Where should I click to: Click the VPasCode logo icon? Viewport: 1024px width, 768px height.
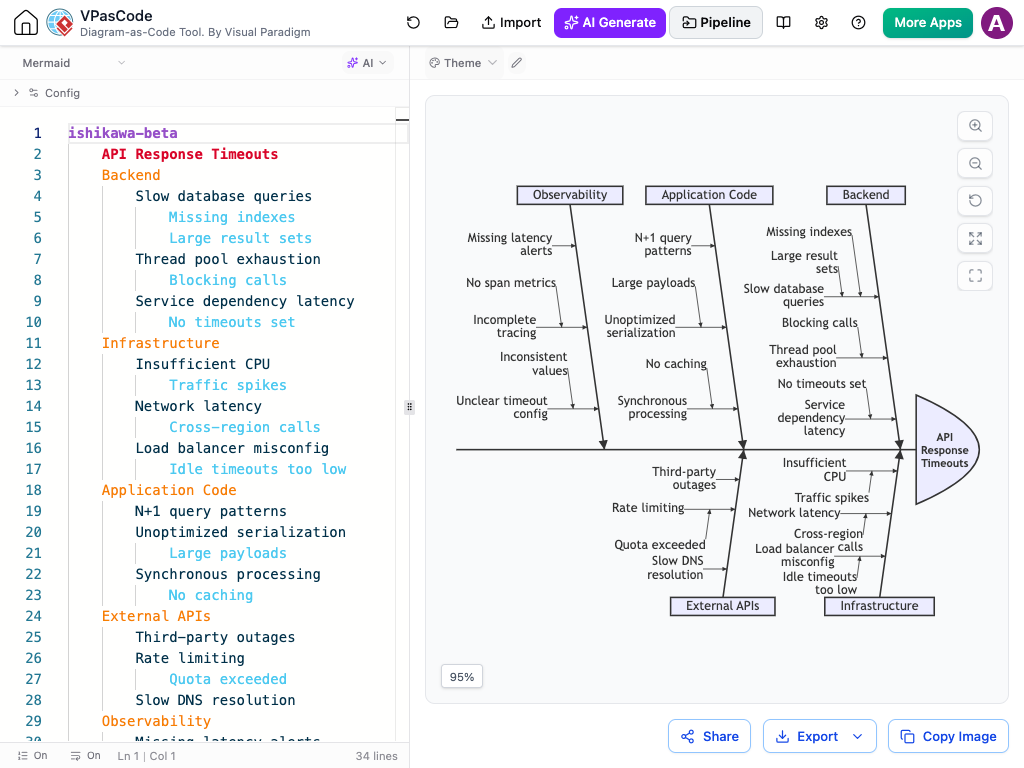coord(60,22)
